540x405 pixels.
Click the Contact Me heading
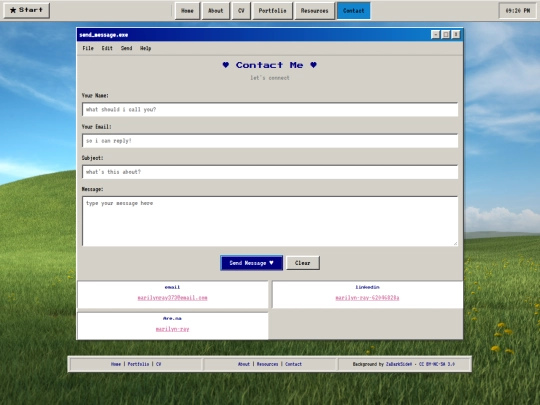(270, 65)
